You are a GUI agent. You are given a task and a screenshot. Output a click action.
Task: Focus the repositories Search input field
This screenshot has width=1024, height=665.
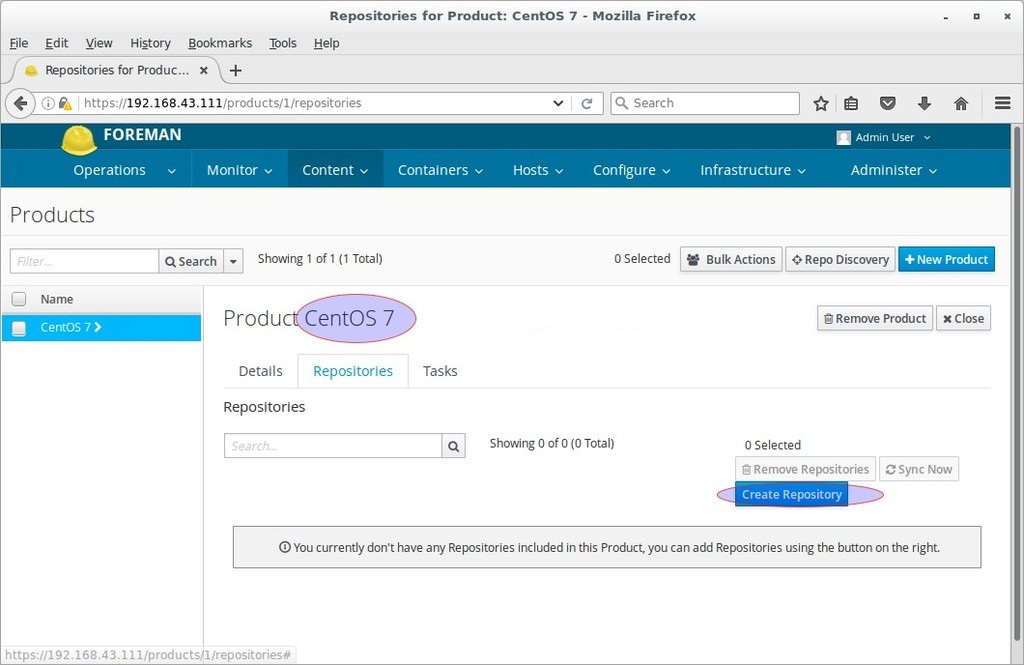click(333, 446)
